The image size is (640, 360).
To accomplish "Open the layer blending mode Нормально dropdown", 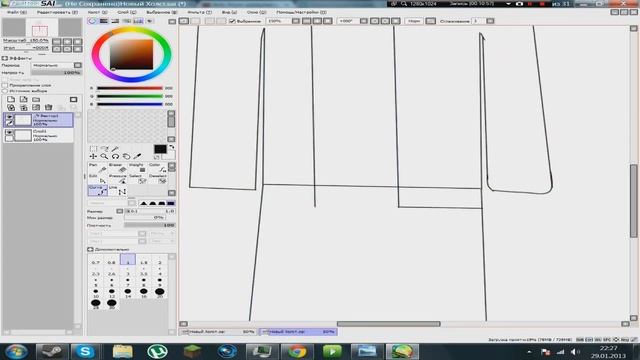I will coord(56,65).
